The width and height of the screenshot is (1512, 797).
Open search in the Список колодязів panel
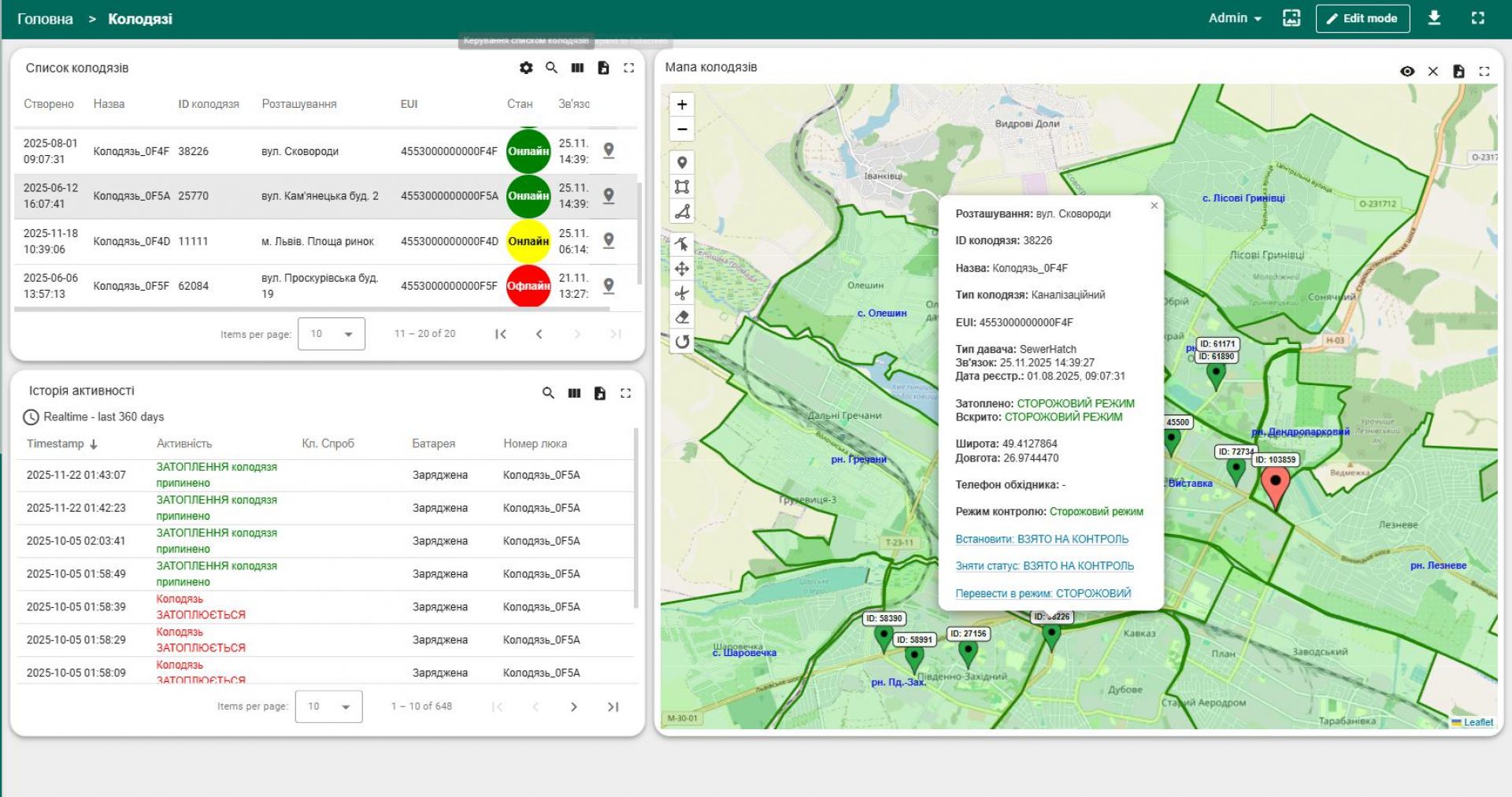551,68
